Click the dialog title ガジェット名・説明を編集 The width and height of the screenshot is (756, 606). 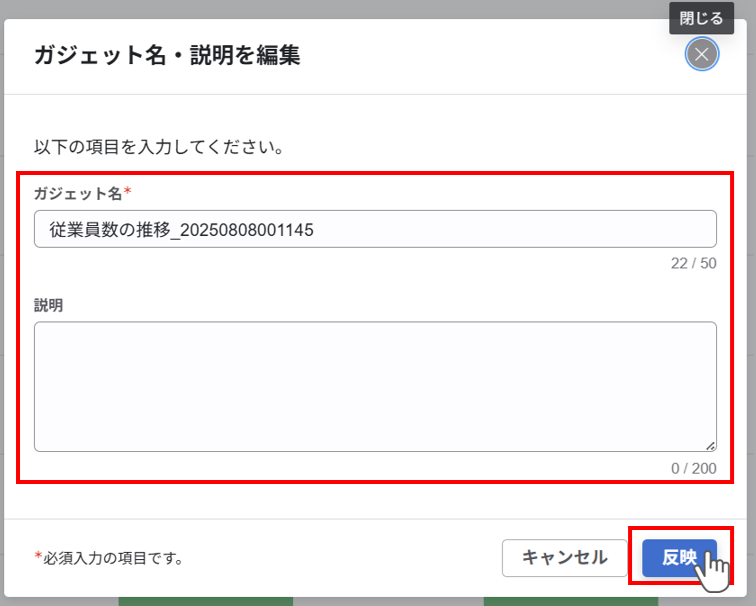tap(167, 55)
